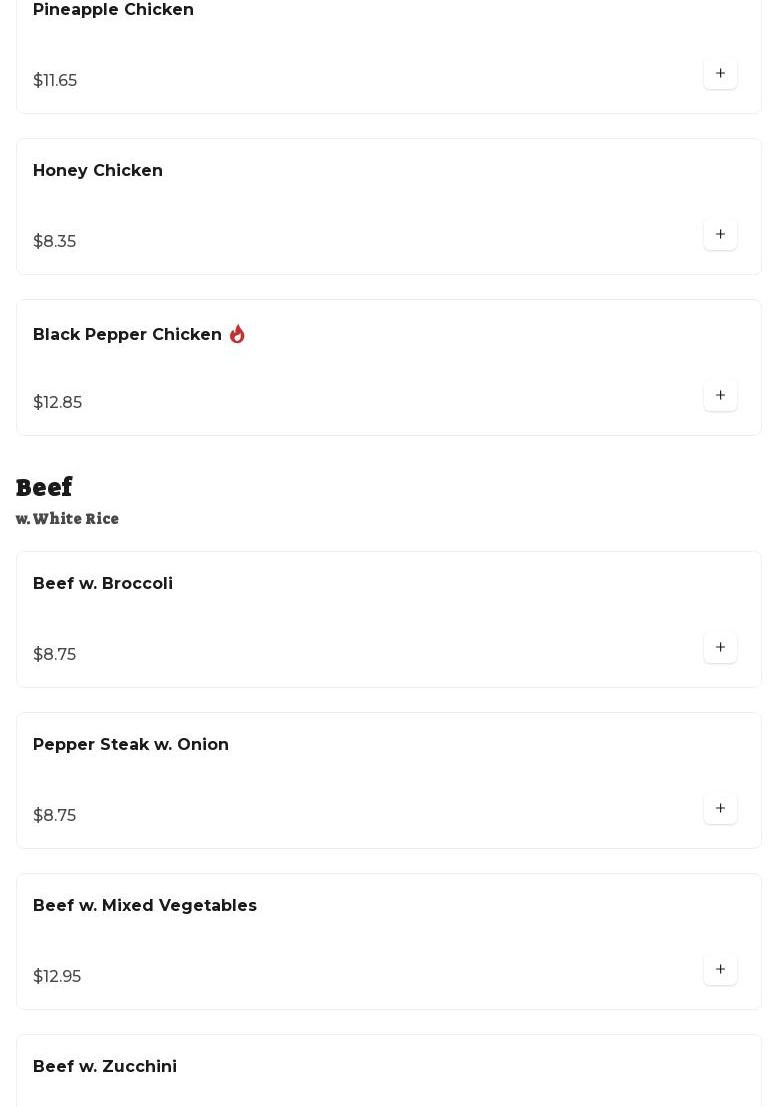Click the Beef section heading
This screenshot has width=778, height=1107.
[44, 487]
